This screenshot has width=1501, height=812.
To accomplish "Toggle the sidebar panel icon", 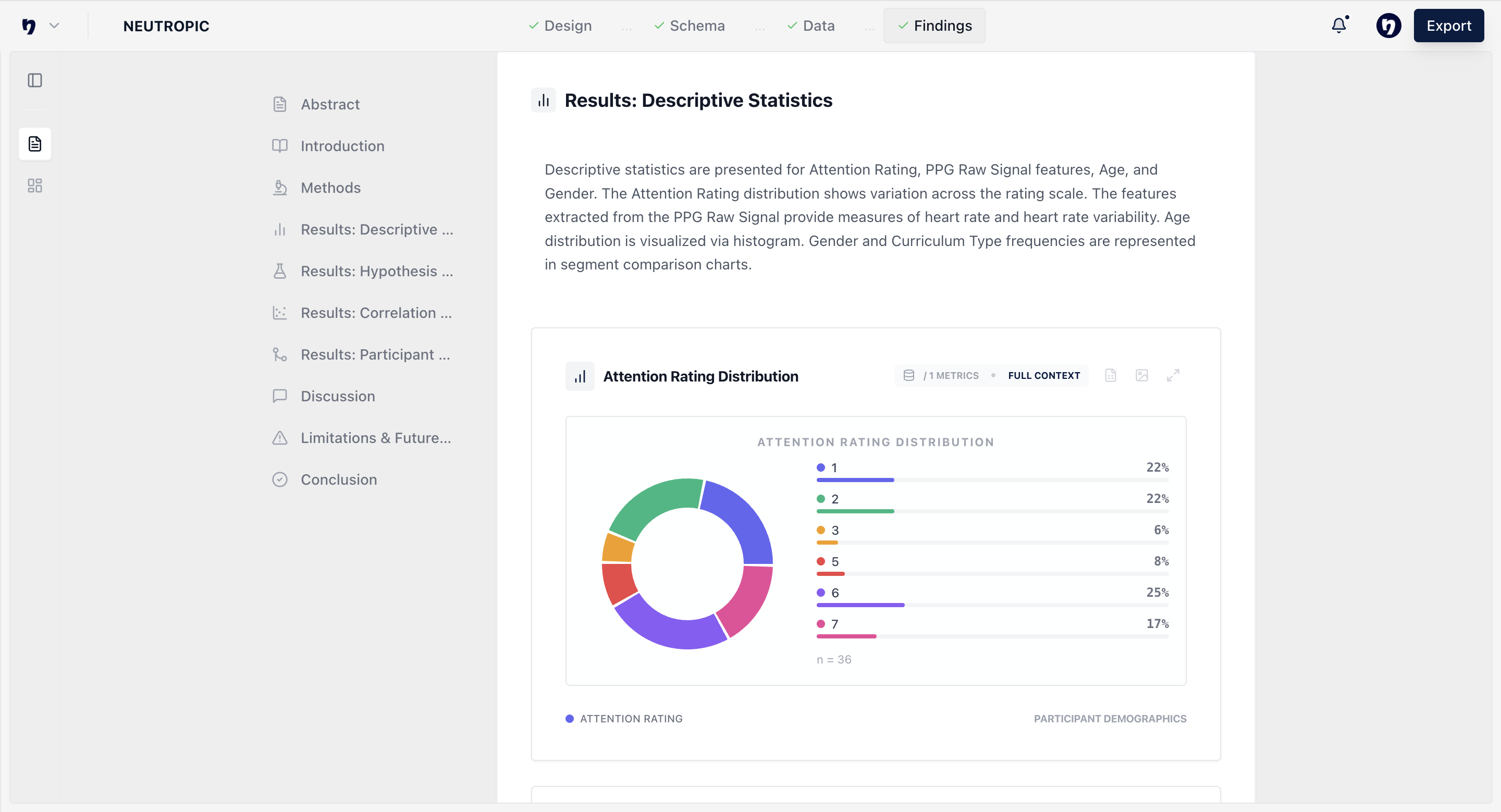I will coord(35,80).
